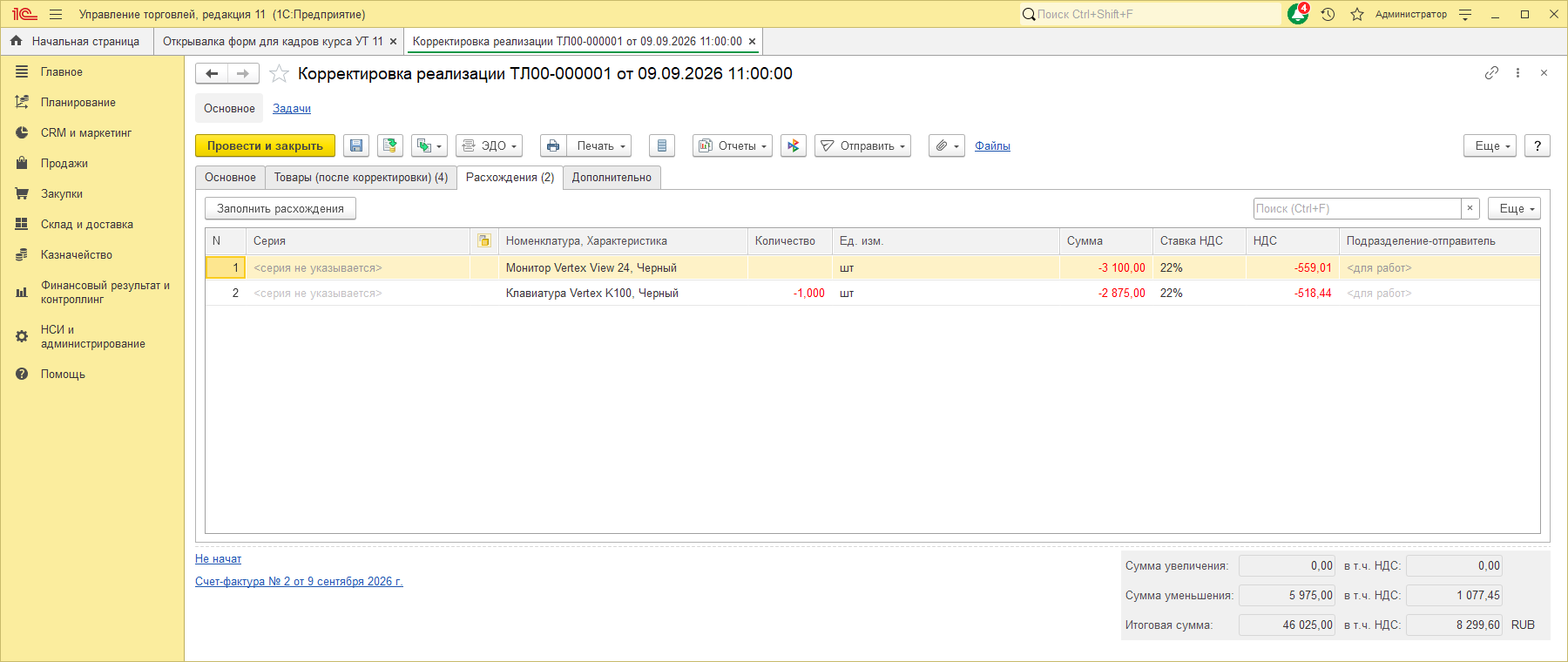Viewport: 1568px width, 662px height.
Task: Select the Расхождения (2) tab
Action: point(510,177)
